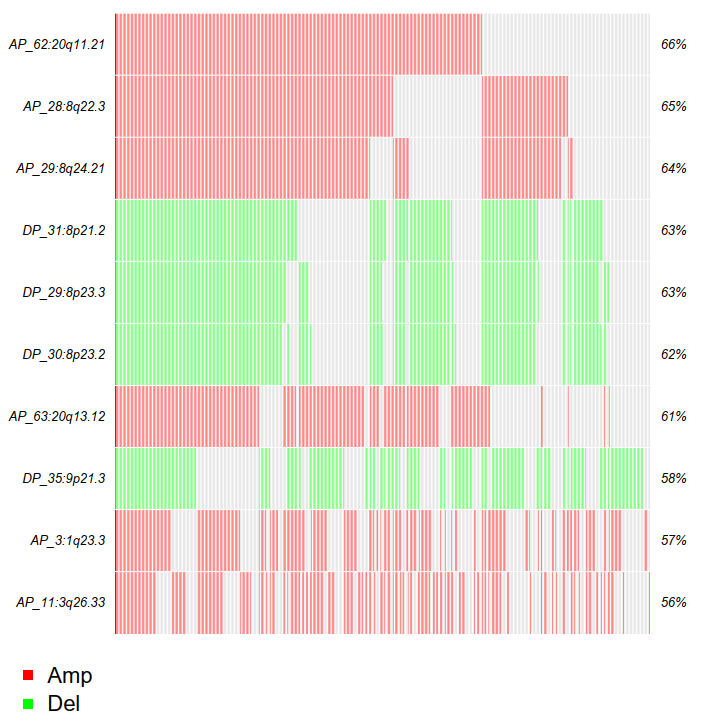Click the DP_35:9p21.3 row label

pos(64,478)
